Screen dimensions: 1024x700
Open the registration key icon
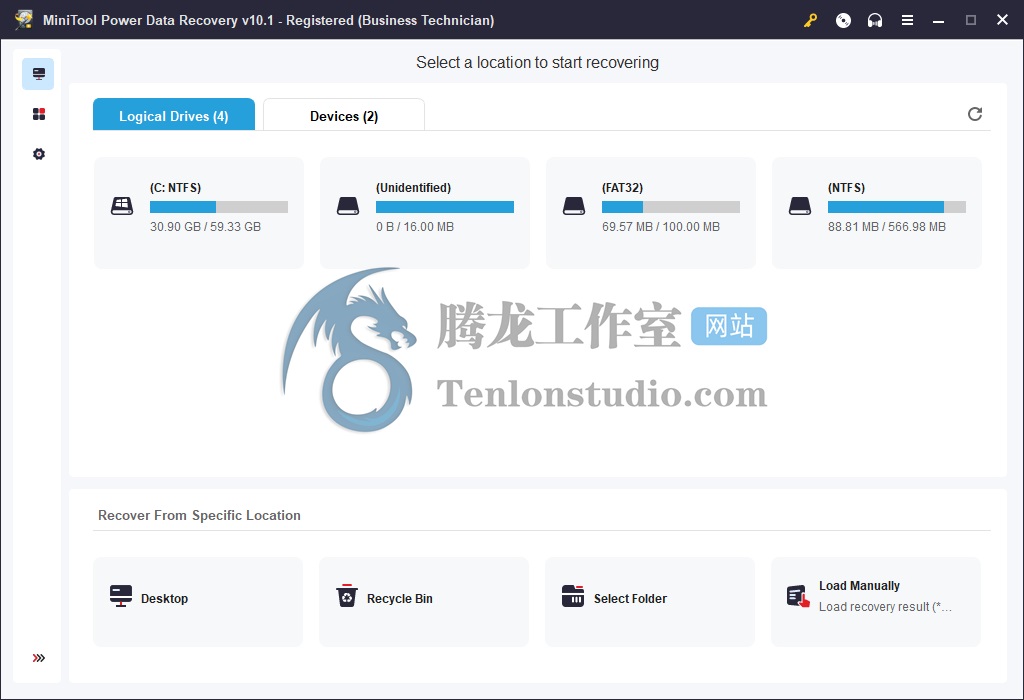coord(810,20)
